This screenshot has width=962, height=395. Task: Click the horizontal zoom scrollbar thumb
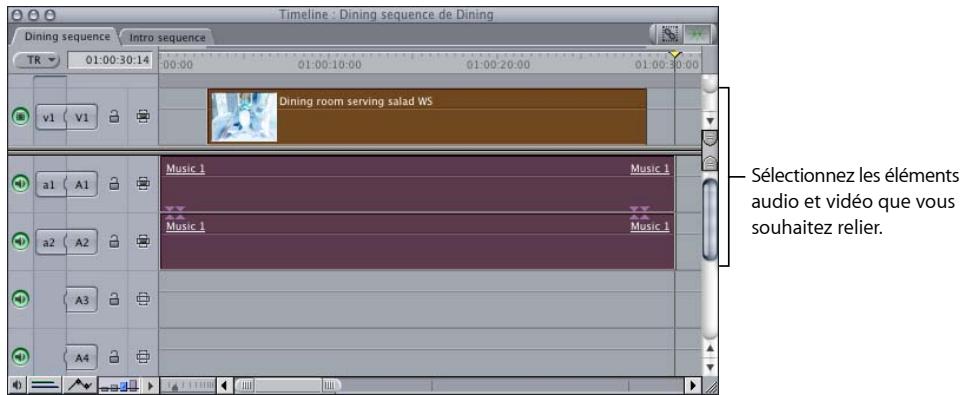[287, 385]
